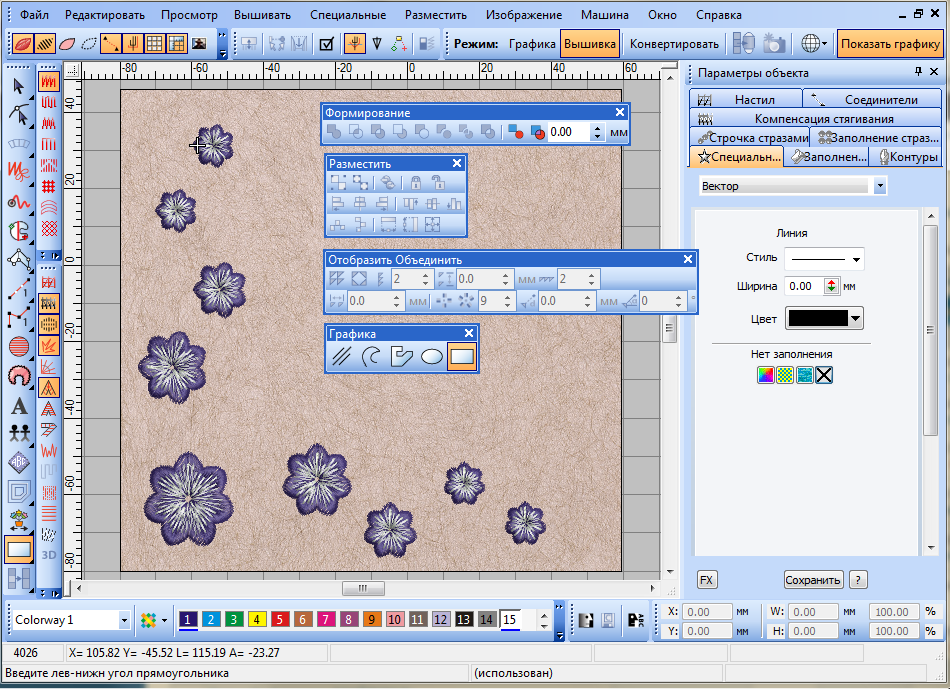Toggle Вышивка mode on
950x689 pixels.
pyautogui.click(x=589, y=44)
